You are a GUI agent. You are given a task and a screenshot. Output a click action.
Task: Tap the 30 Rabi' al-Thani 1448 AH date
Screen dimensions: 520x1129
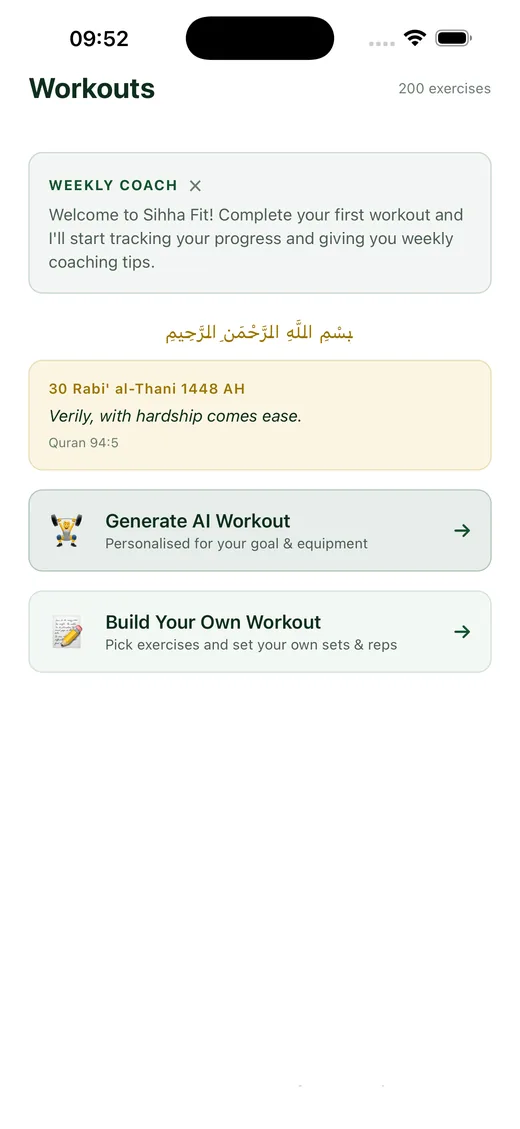click(147, 389)
